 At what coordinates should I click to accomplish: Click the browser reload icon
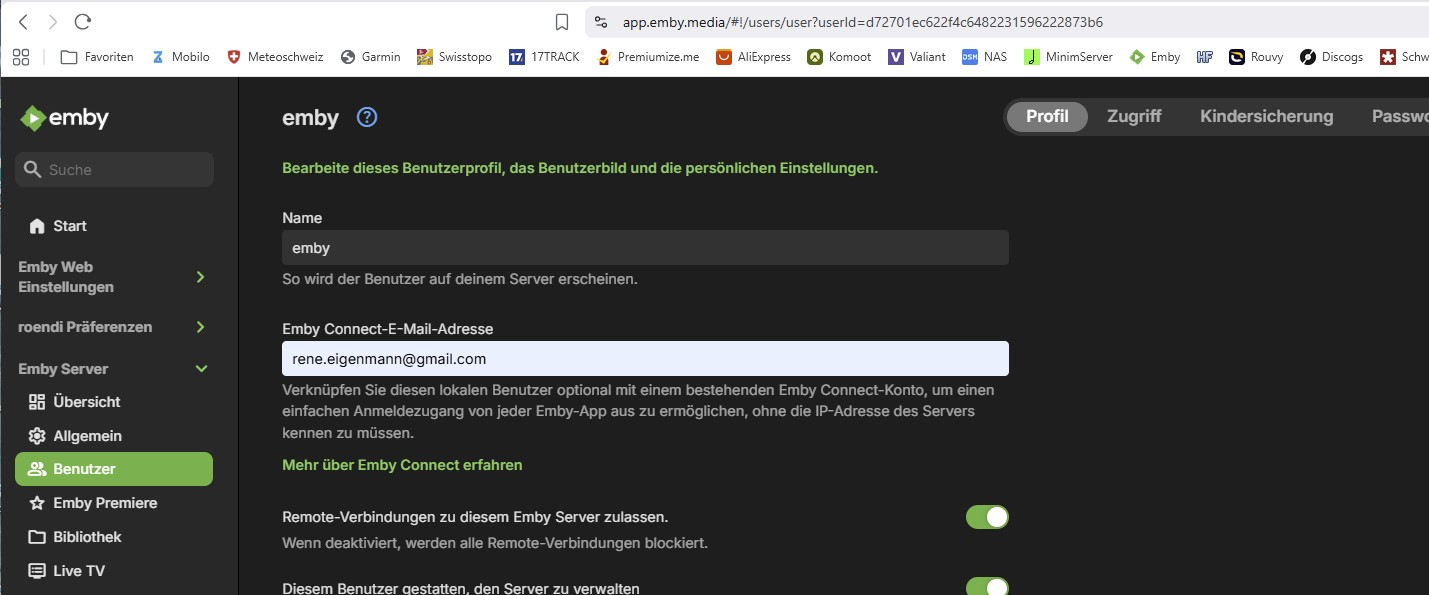click(x=83, y=22)
